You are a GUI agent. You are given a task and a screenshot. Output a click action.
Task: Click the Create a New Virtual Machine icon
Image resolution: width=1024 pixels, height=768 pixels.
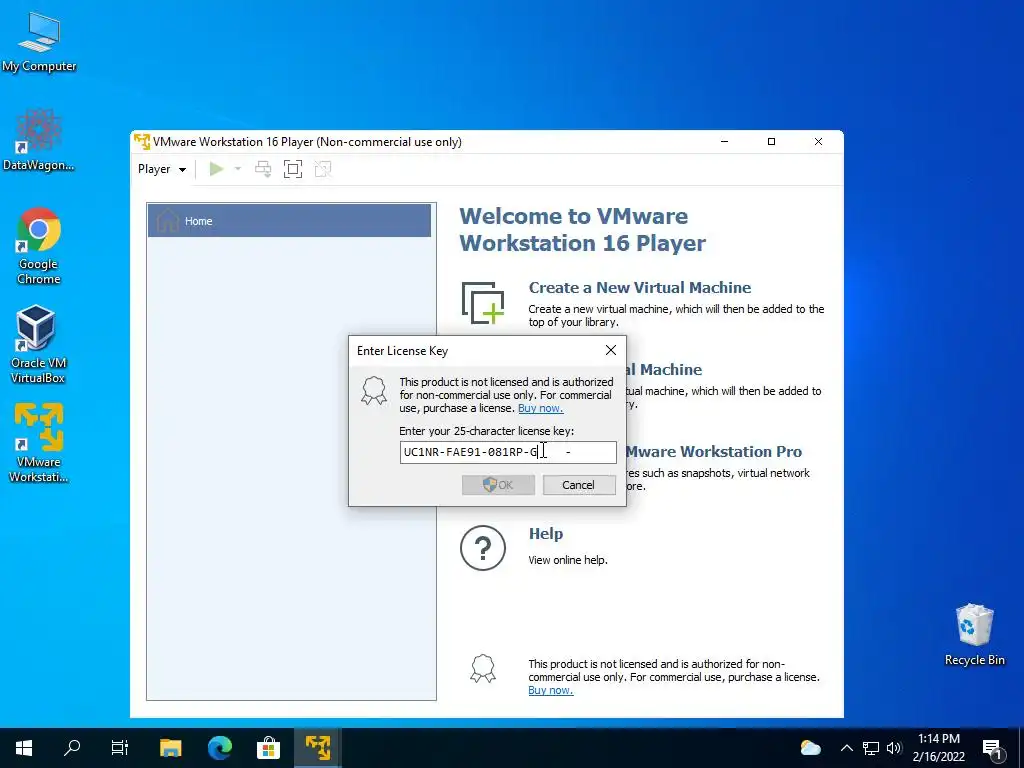click(483, 302)
